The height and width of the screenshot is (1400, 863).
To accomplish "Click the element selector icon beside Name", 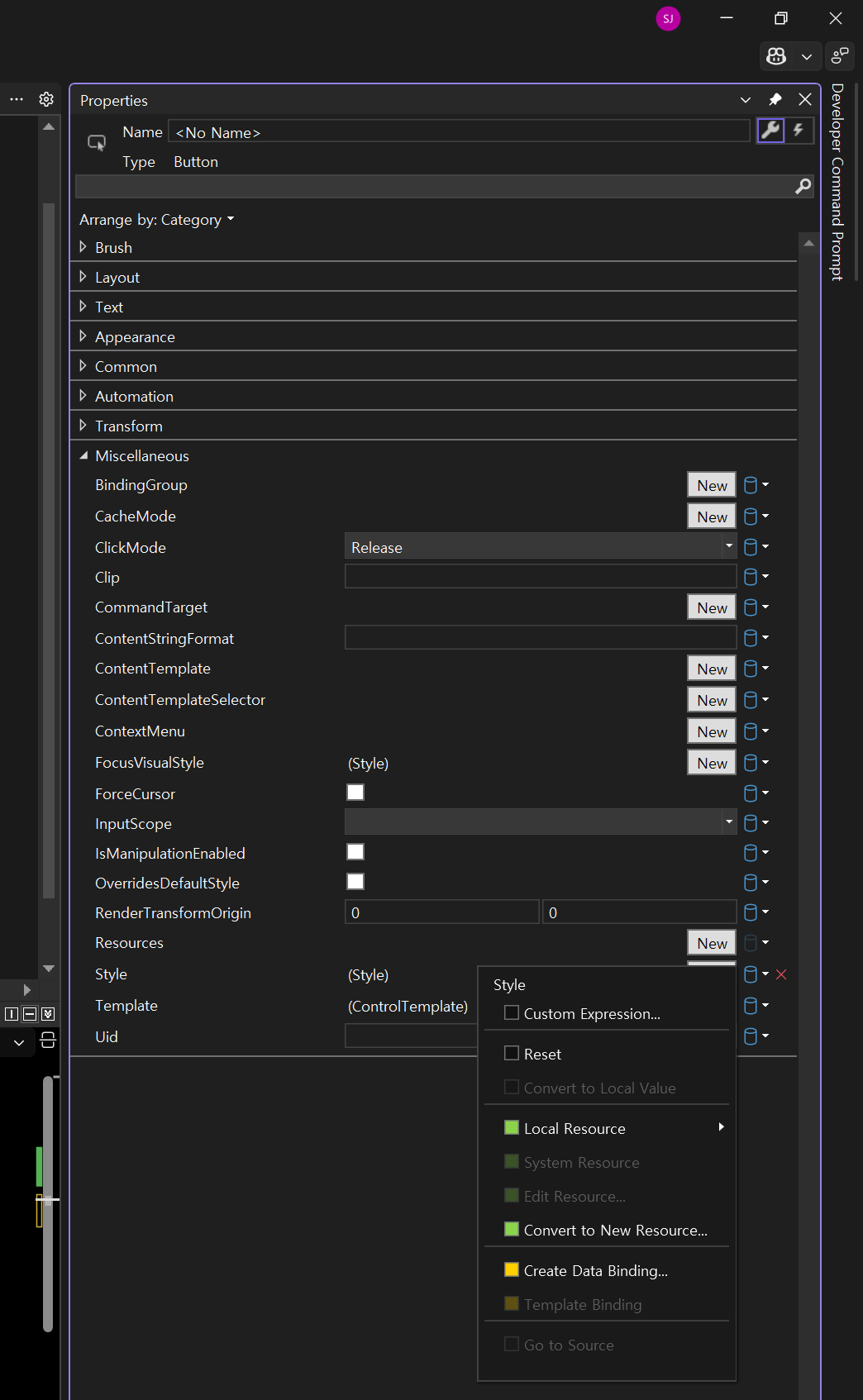I will 97,142.
